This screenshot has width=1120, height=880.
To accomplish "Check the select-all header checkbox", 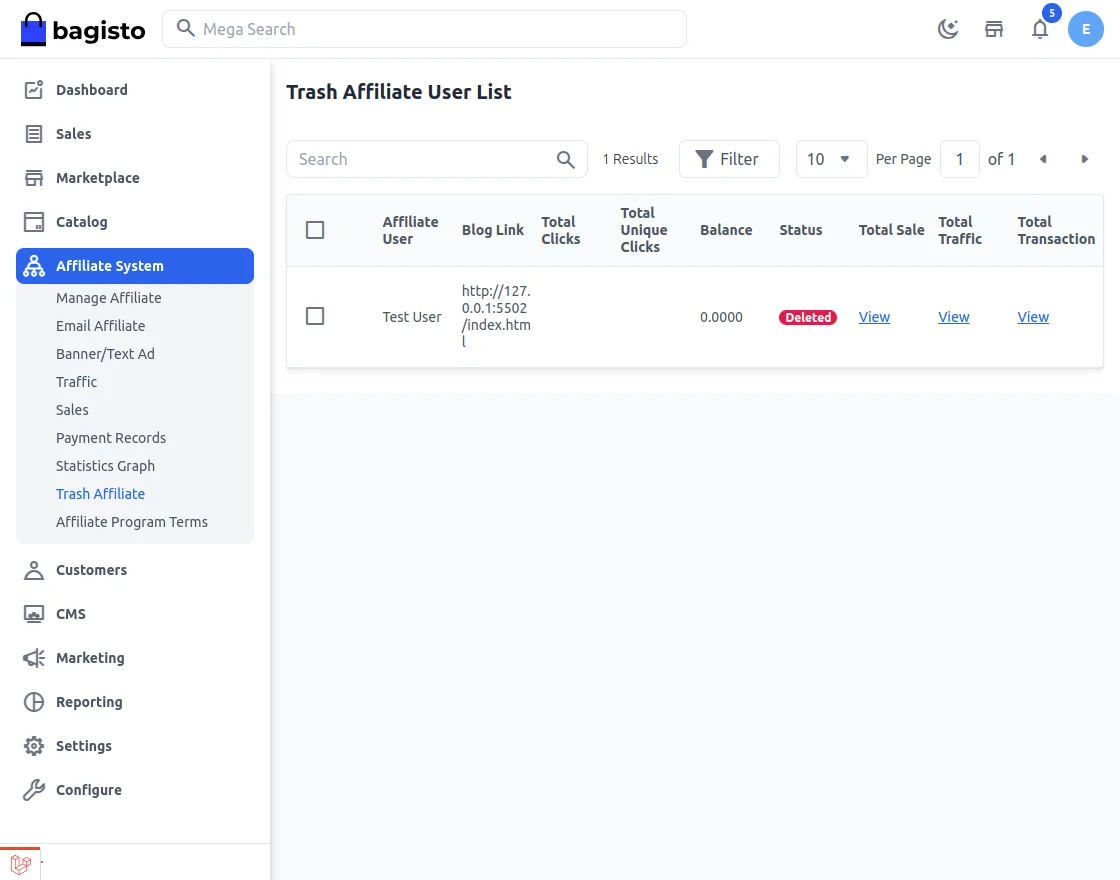I will pyautogui.click(x=315, y=230).
